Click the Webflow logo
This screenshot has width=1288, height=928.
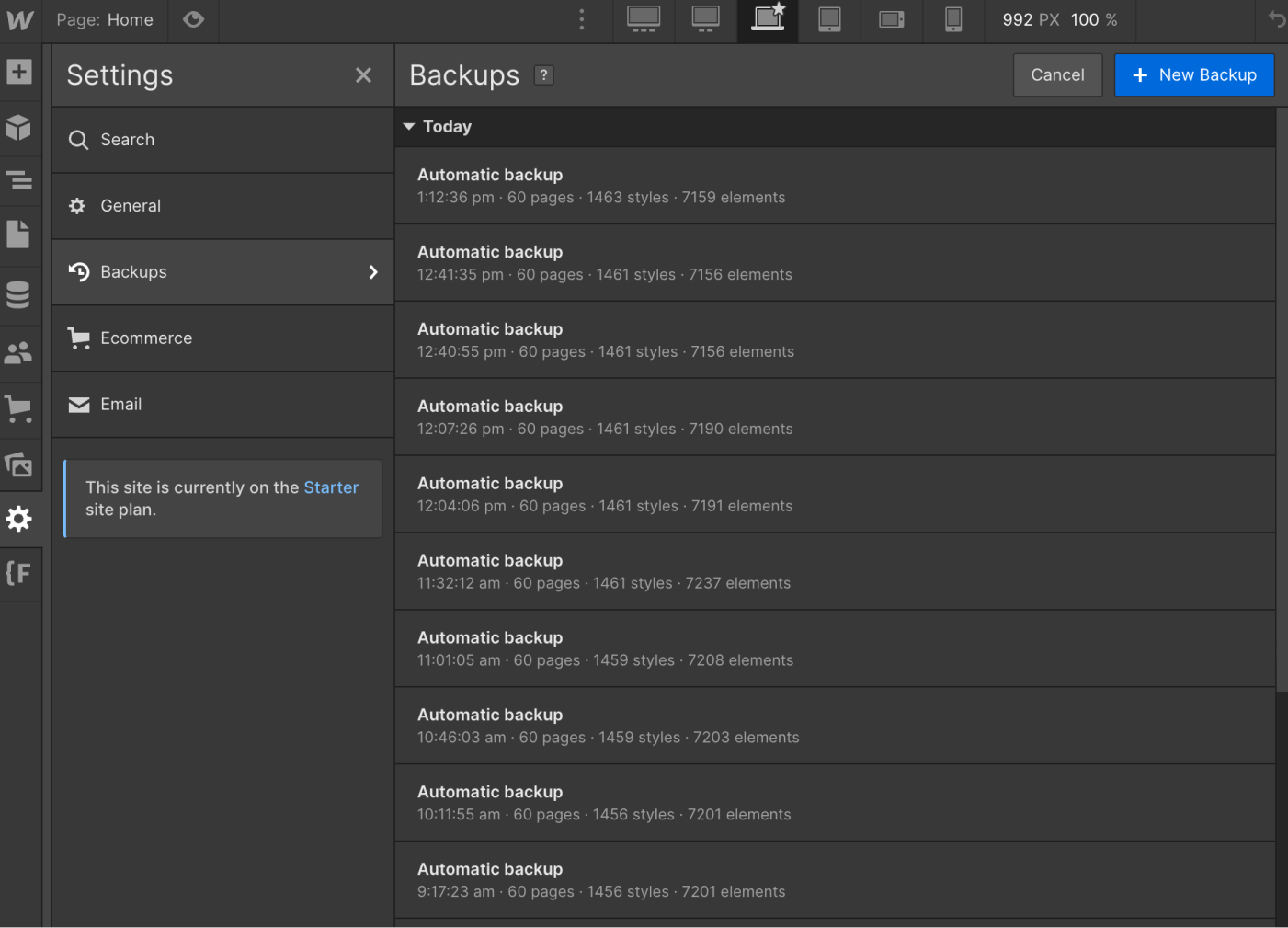[19, 19]
